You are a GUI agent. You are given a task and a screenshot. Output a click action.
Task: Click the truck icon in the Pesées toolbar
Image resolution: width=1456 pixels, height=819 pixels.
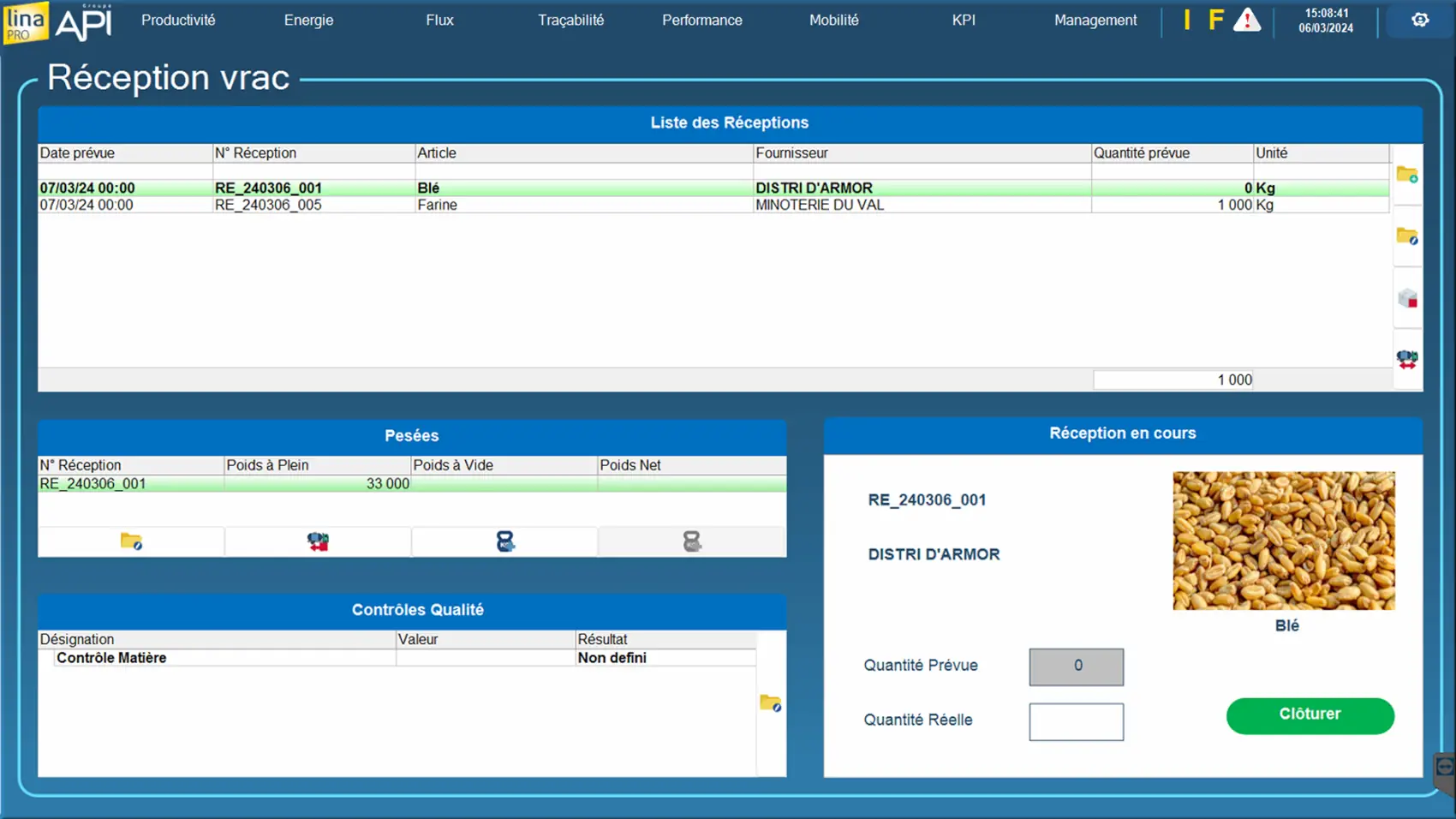click(318, 541)
